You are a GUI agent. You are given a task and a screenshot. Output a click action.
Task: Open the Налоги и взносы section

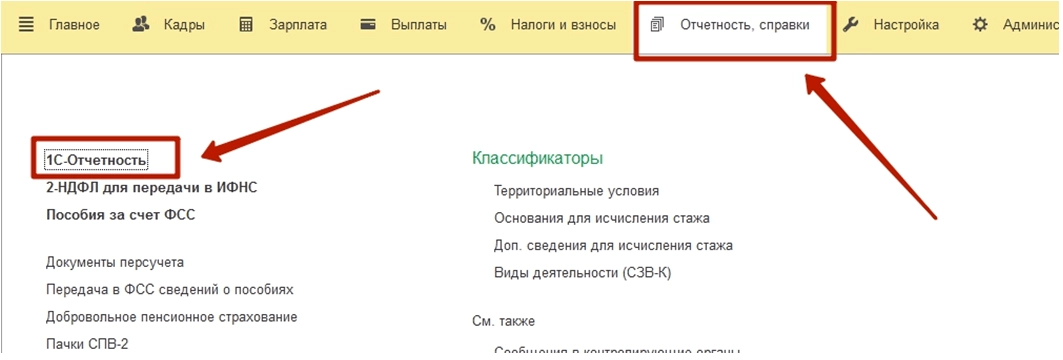(x=563, y=25)
